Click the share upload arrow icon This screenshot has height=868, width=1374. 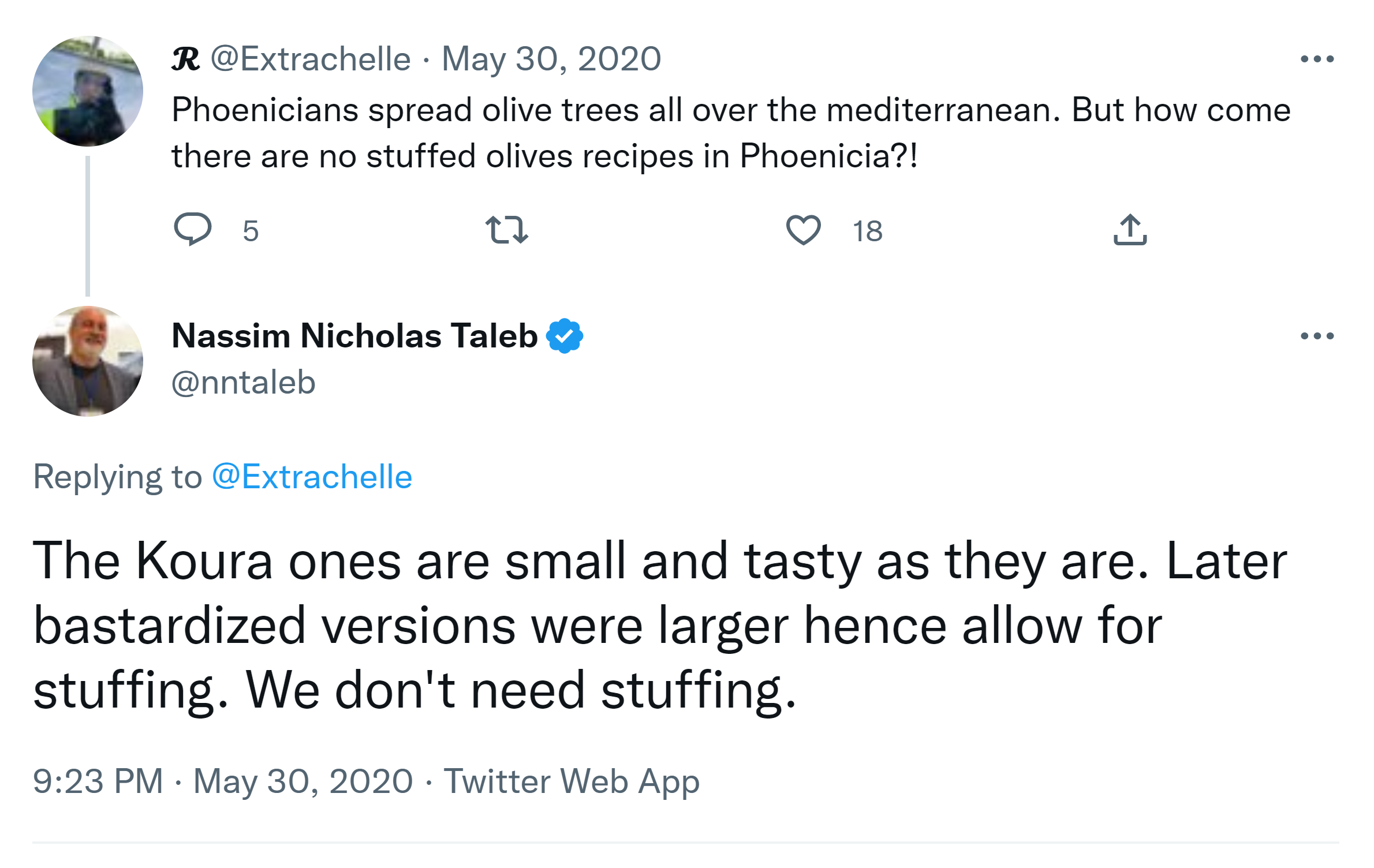pyautogui.click(x=1130, y=229)
